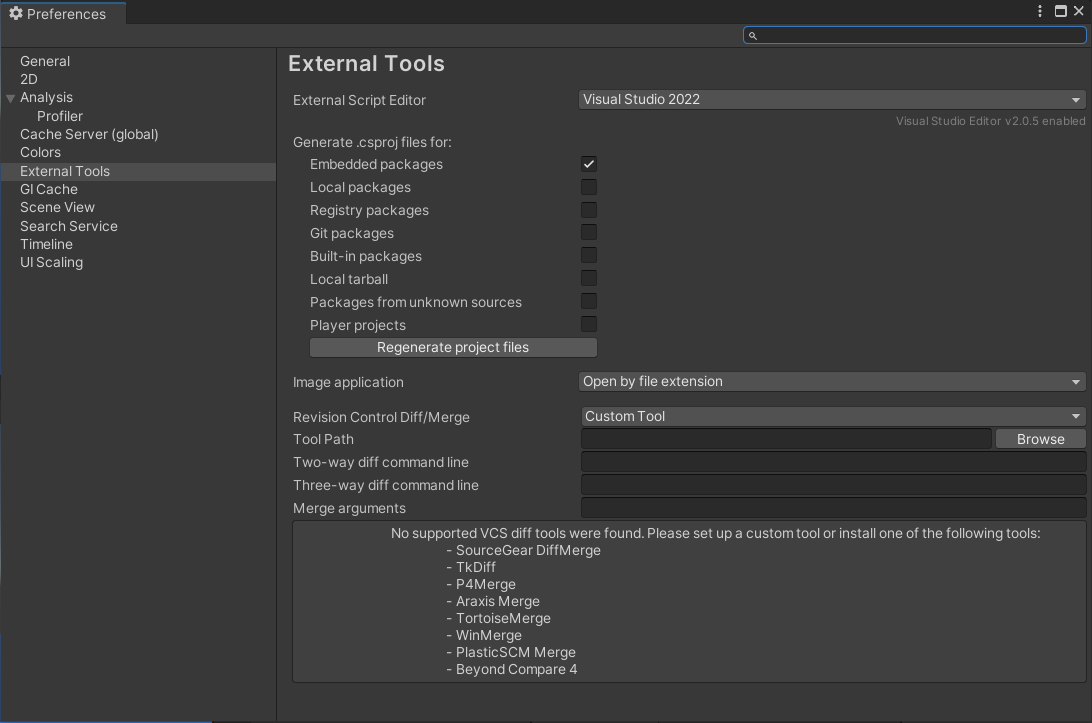Open the Scene View preferences
Image resolution: width=1092 pixels, height=723 pixels.
57,207
